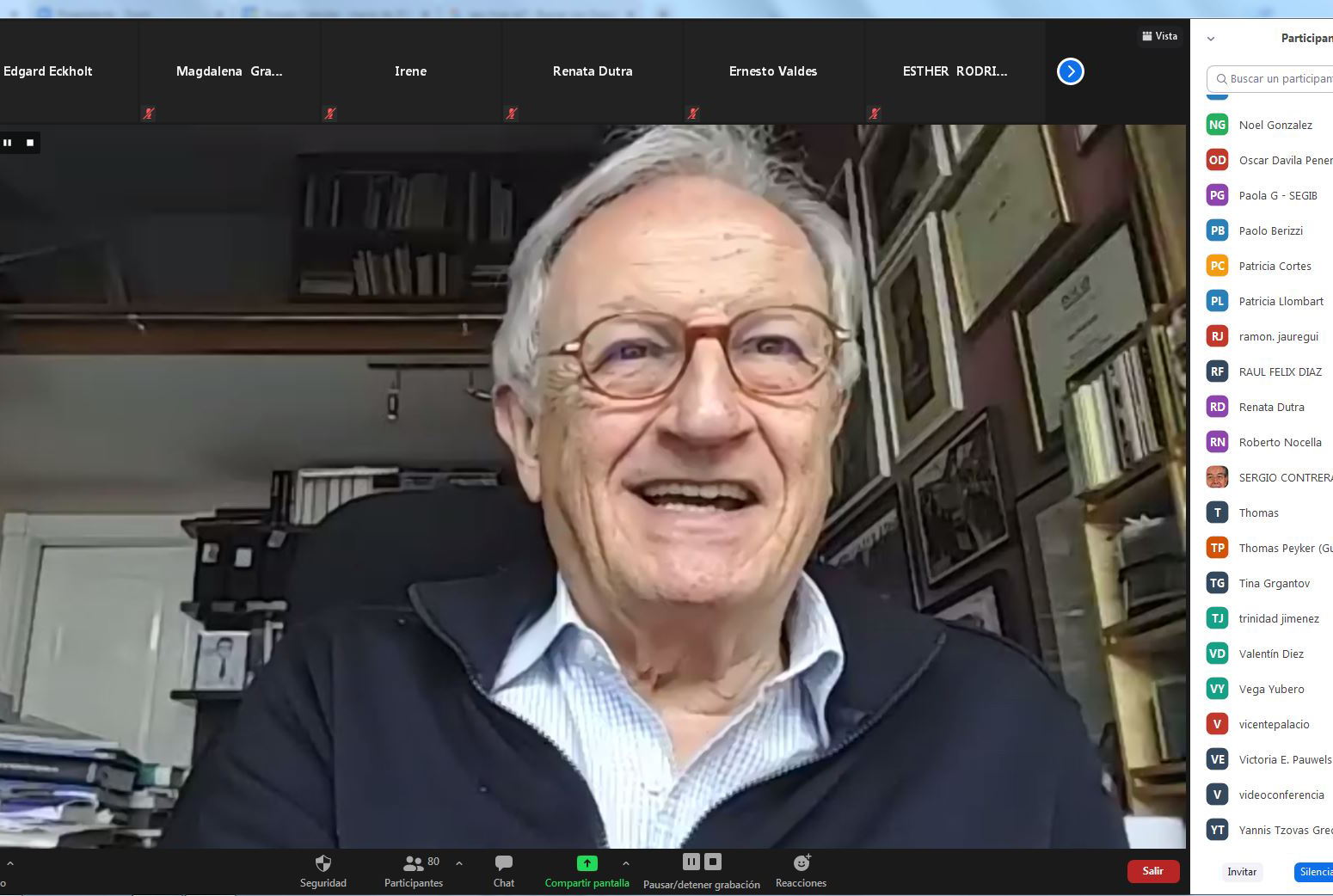1333x896 pixels.
Task: Open the Reacciones emoji picker
Action: (802, 863)
